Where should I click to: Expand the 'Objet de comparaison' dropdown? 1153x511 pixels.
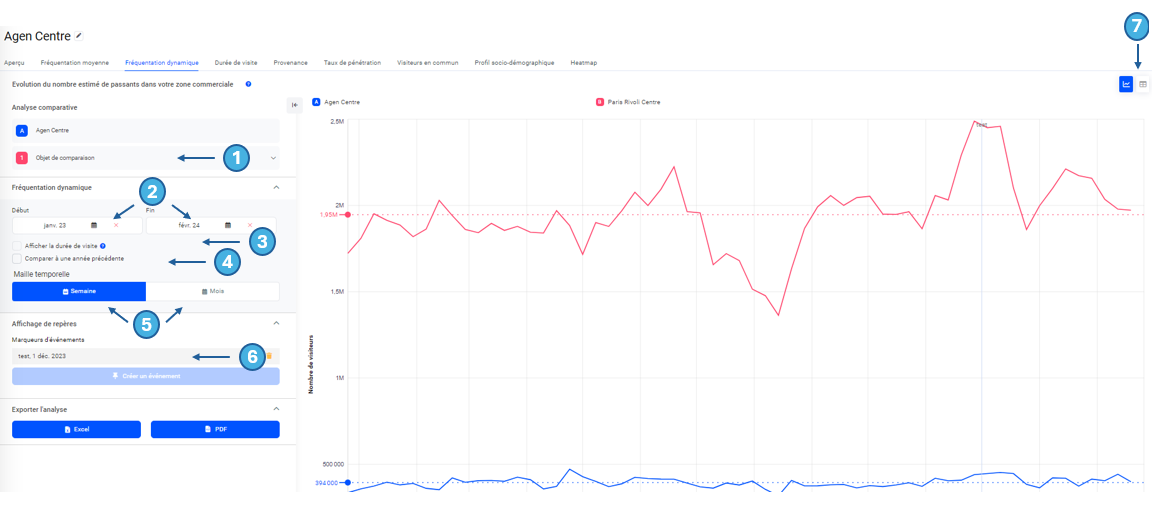[x=273, y=158]
